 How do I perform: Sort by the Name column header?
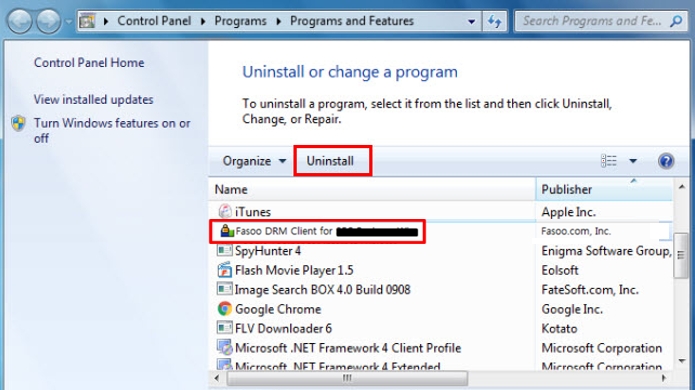point(372,189)
